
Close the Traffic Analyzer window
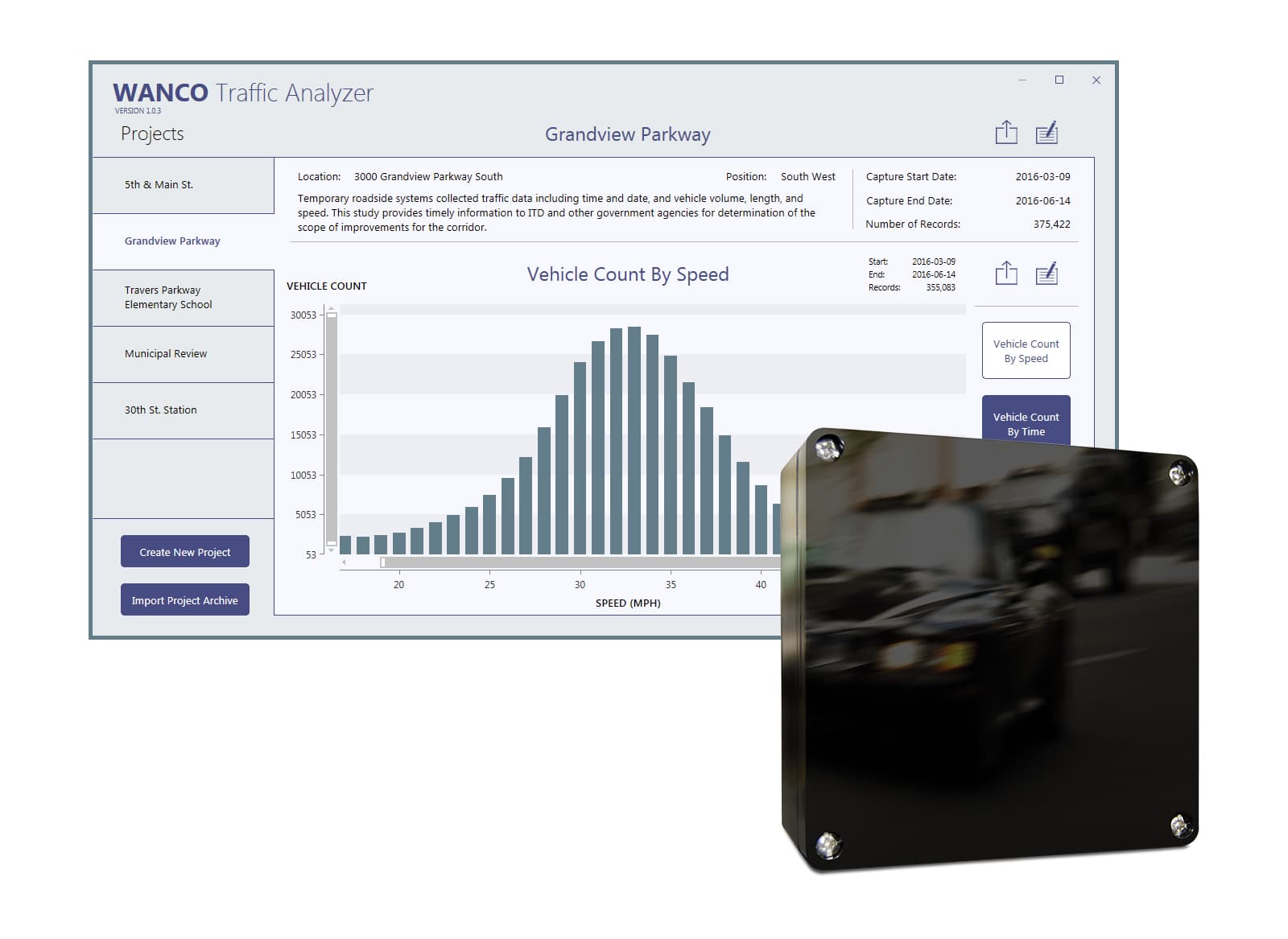coord(1096,80)
